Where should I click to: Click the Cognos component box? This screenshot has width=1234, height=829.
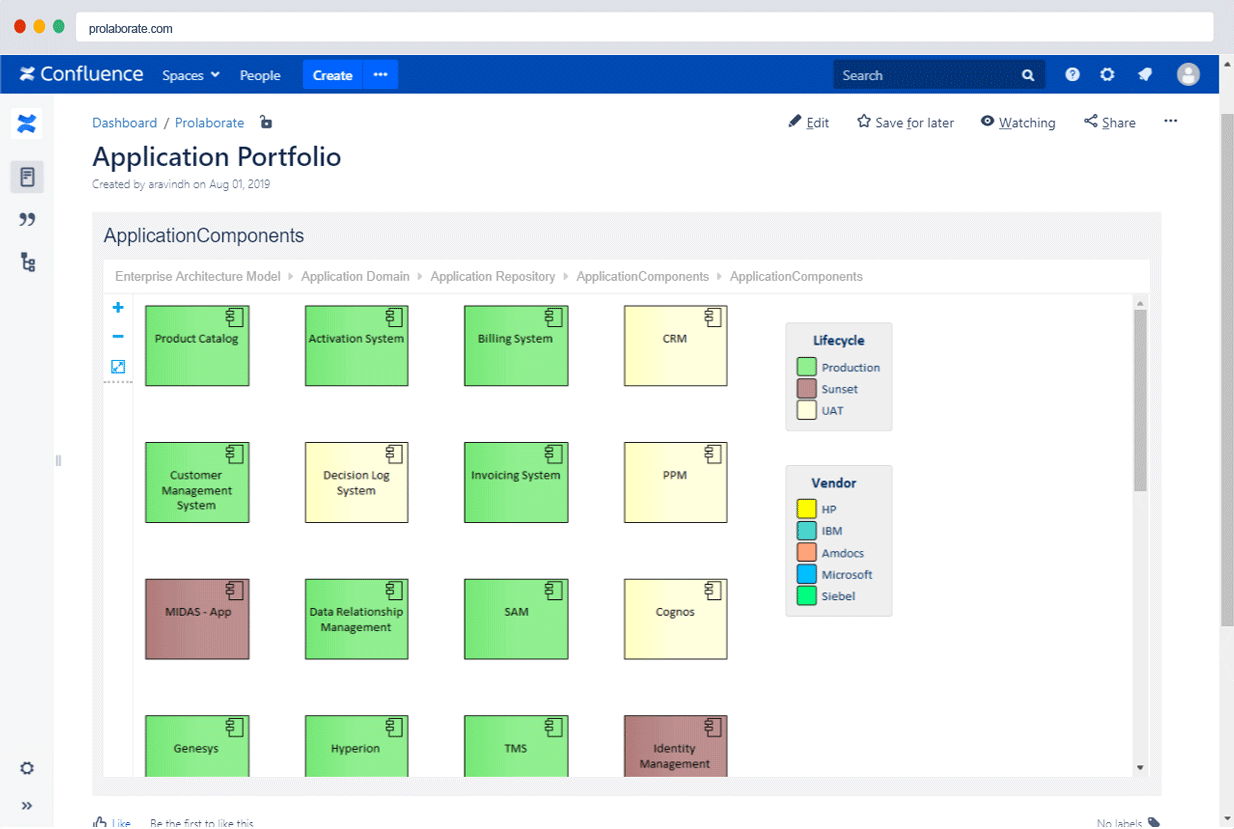tap(675, 619)
